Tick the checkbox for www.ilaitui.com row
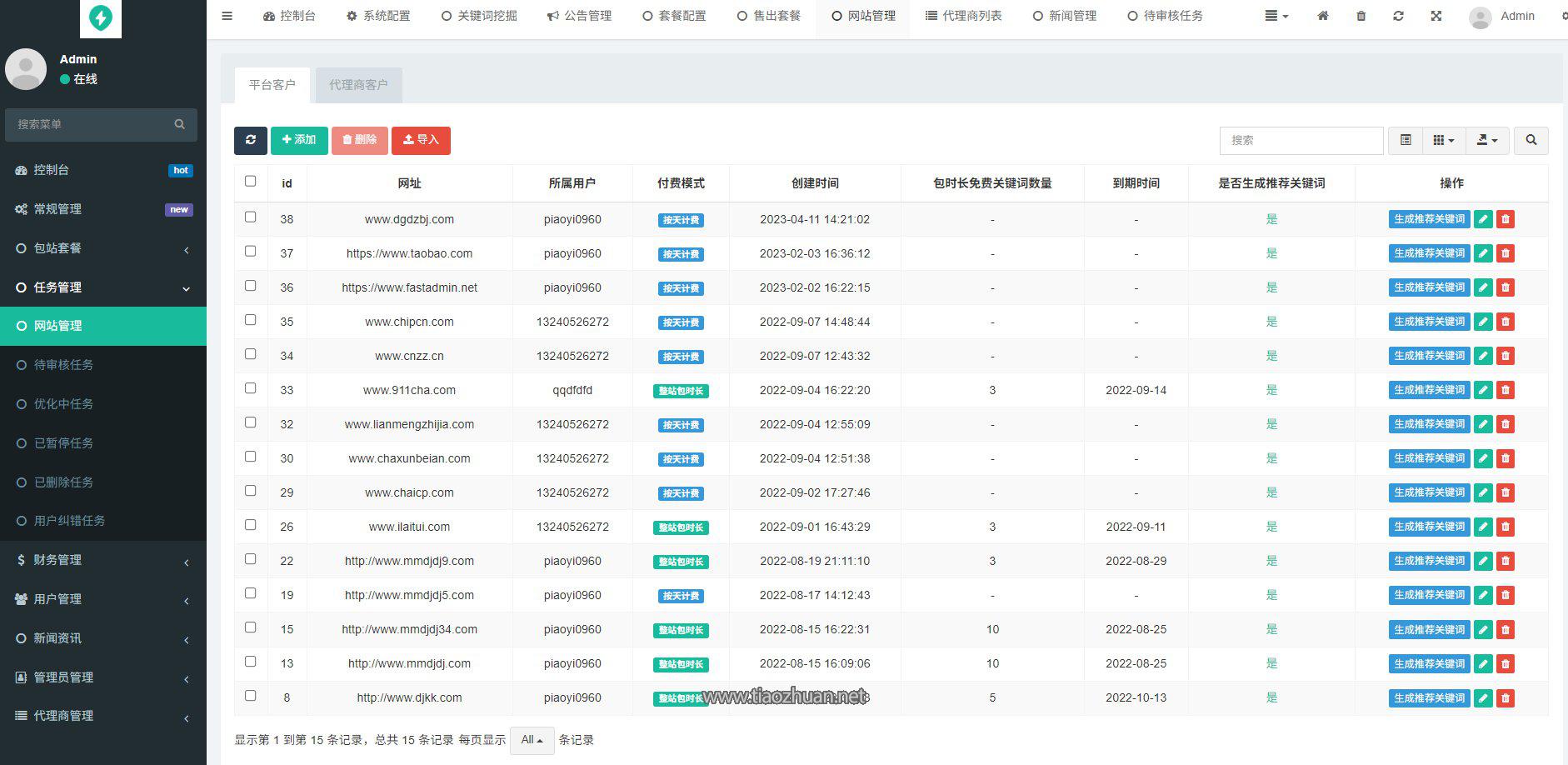Image resolution: width=1568 pixels, height=765 pixels. pos(251,524)
